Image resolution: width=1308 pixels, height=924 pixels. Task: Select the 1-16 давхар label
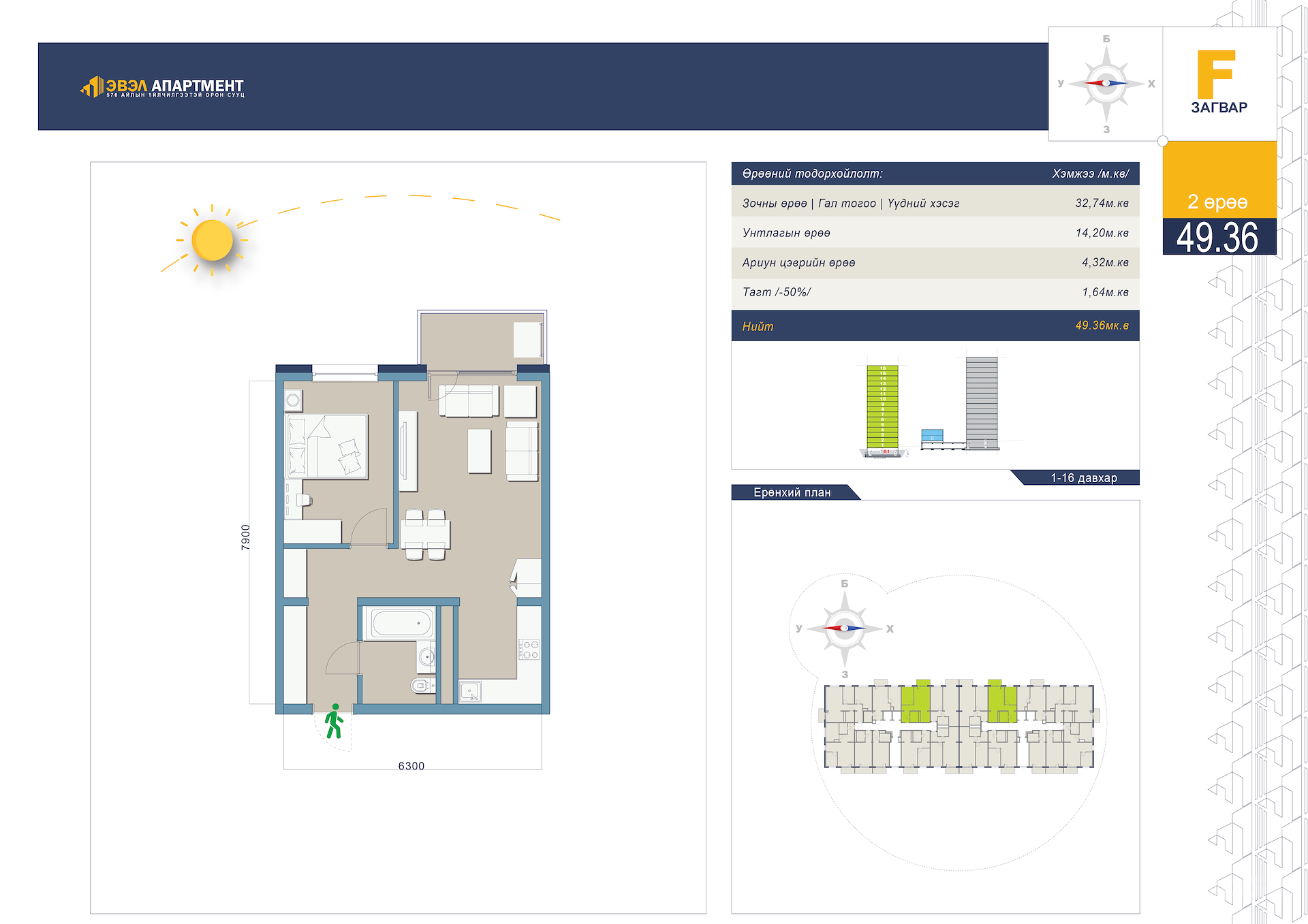tap(1084, 478)
